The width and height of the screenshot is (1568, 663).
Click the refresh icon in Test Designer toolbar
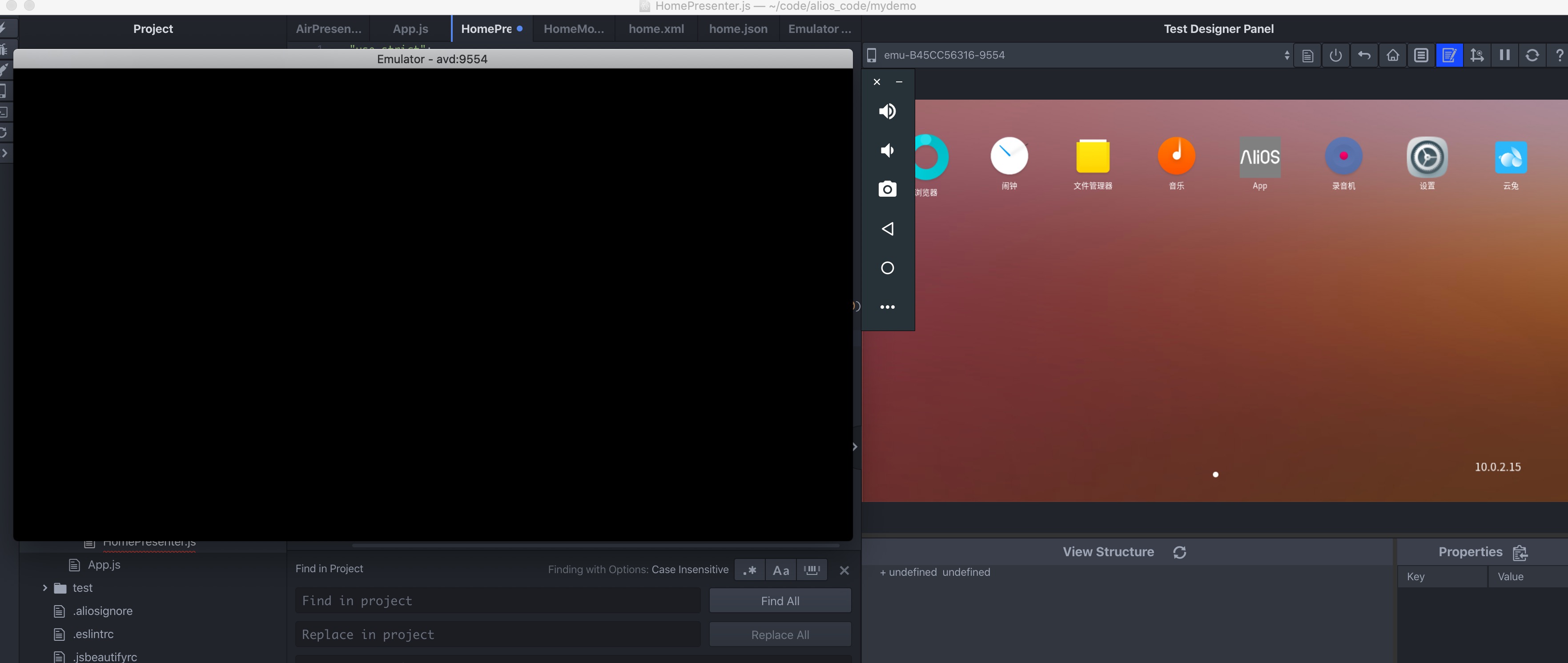pos(1533,56)
